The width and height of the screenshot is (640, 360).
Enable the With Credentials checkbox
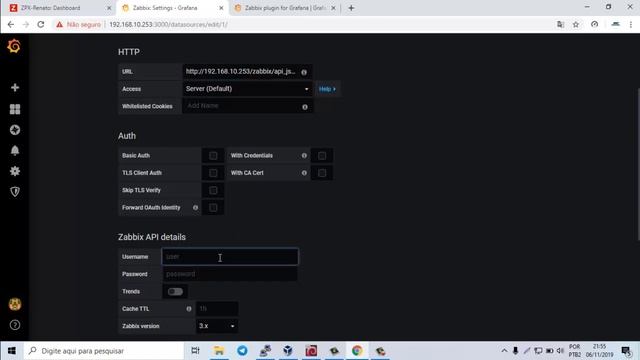322,156
